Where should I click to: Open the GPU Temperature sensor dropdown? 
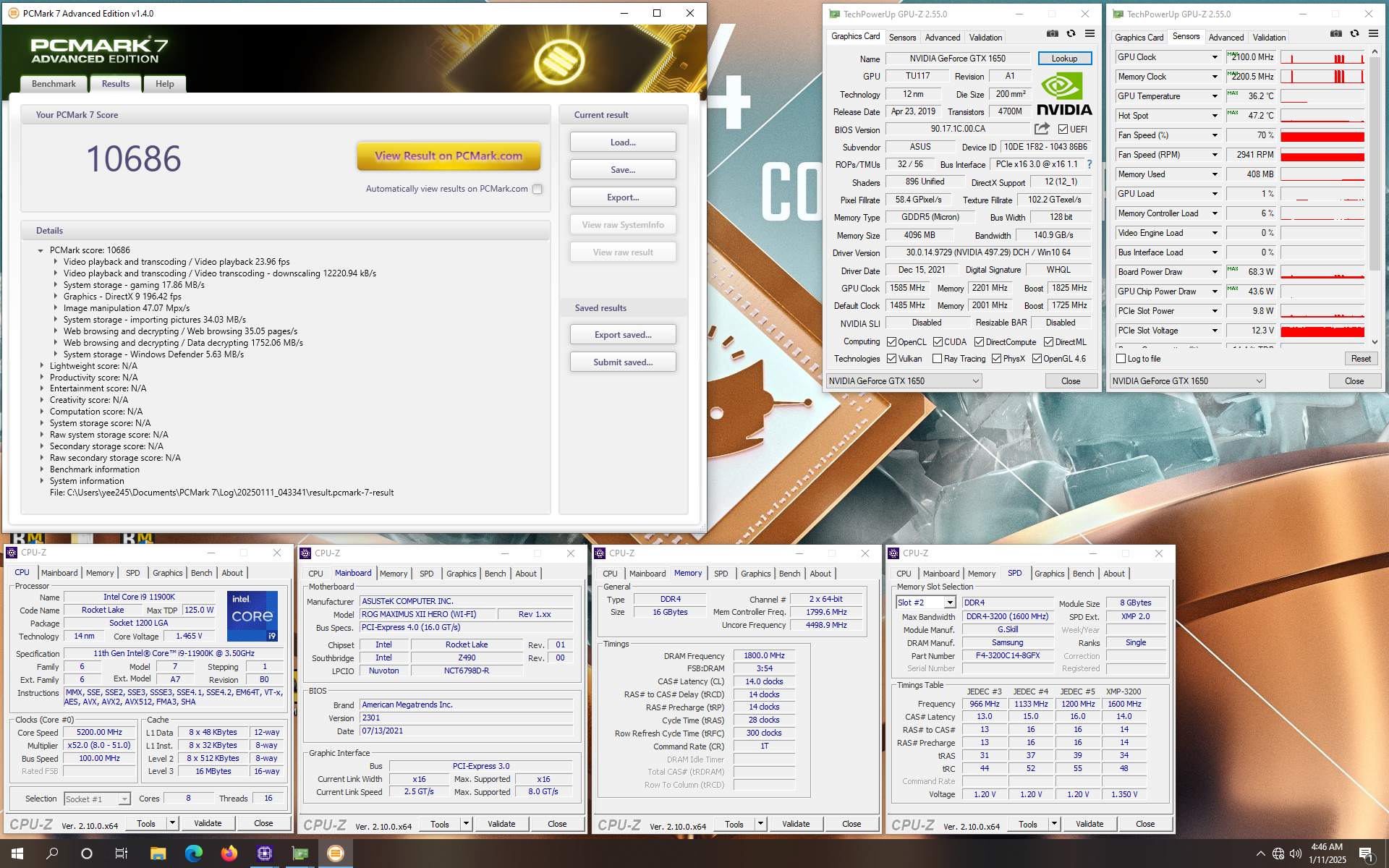1215,96
